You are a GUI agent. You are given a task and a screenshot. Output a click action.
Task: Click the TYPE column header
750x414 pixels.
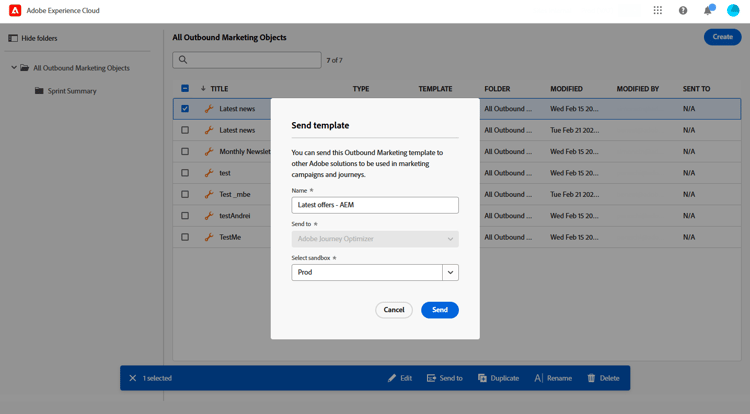point(361,88)
